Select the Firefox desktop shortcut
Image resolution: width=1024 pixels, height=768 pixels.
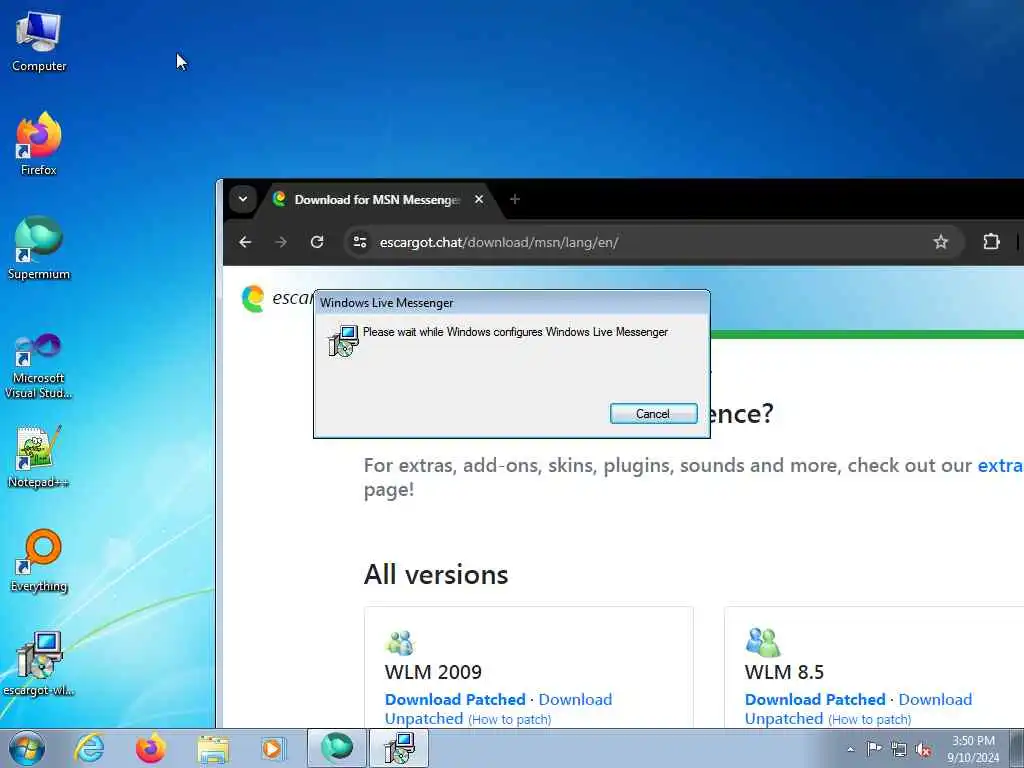click(39, 144)
